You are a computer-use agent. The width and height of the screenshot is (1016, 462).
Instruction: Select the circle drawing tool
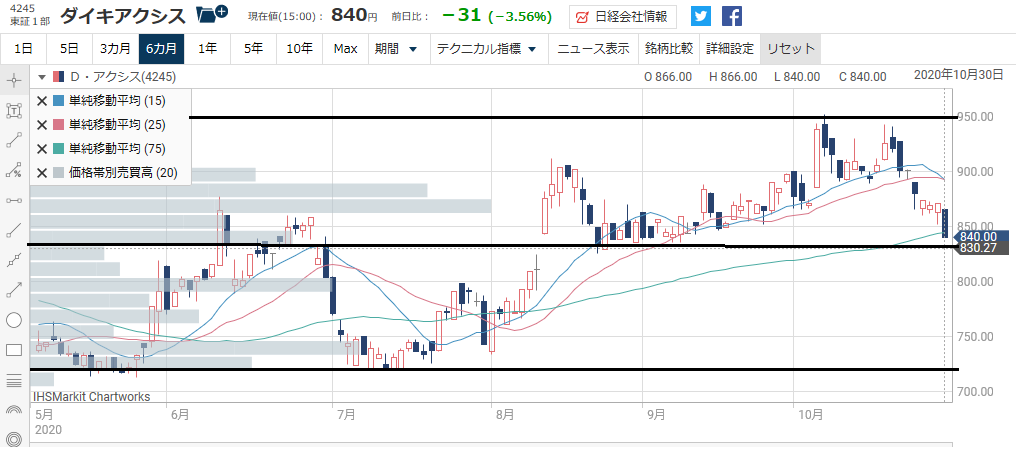coord(14,320)
